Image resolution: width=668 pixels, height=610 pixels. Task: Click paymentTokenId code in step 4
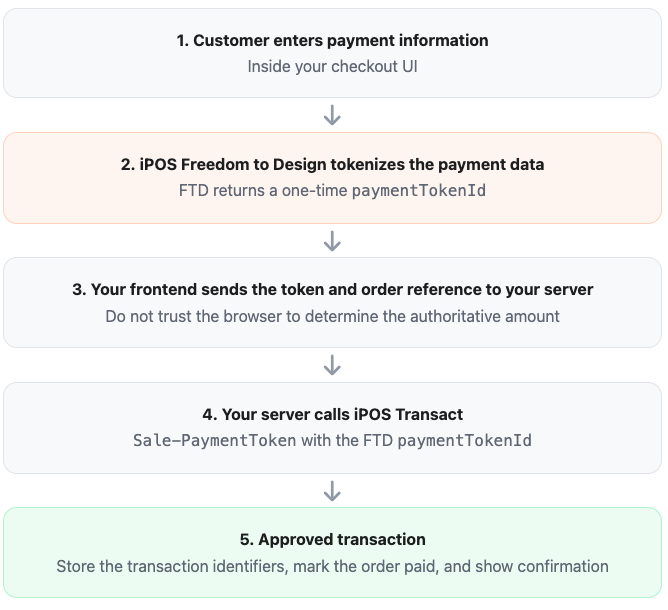(464, 440)
